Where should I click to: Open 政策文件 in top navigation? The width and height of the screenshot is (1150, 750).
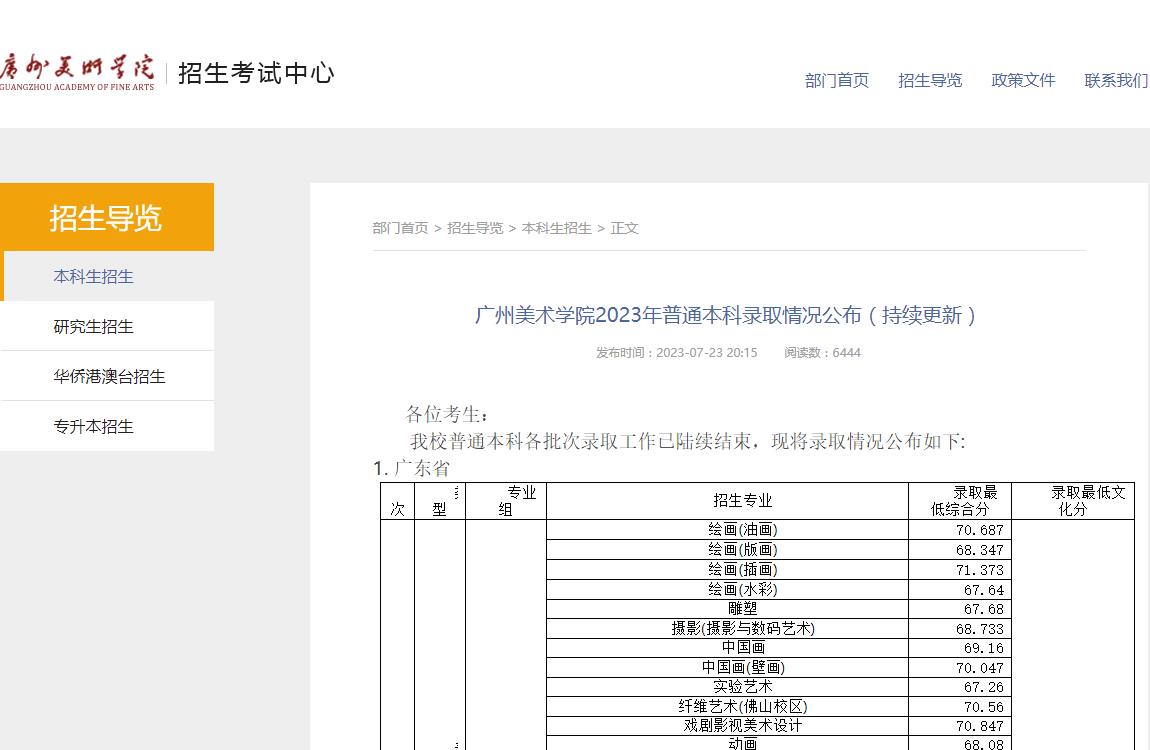(x=1023, y=81)
